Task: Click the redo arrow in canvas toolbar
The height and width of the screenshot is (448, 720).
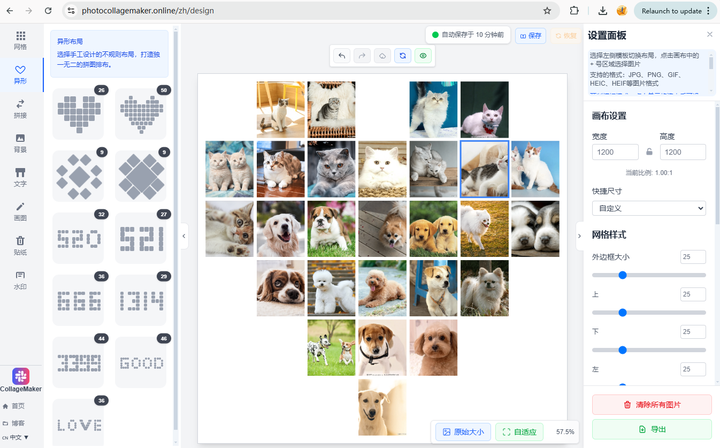Action: [x=362, y=57]
